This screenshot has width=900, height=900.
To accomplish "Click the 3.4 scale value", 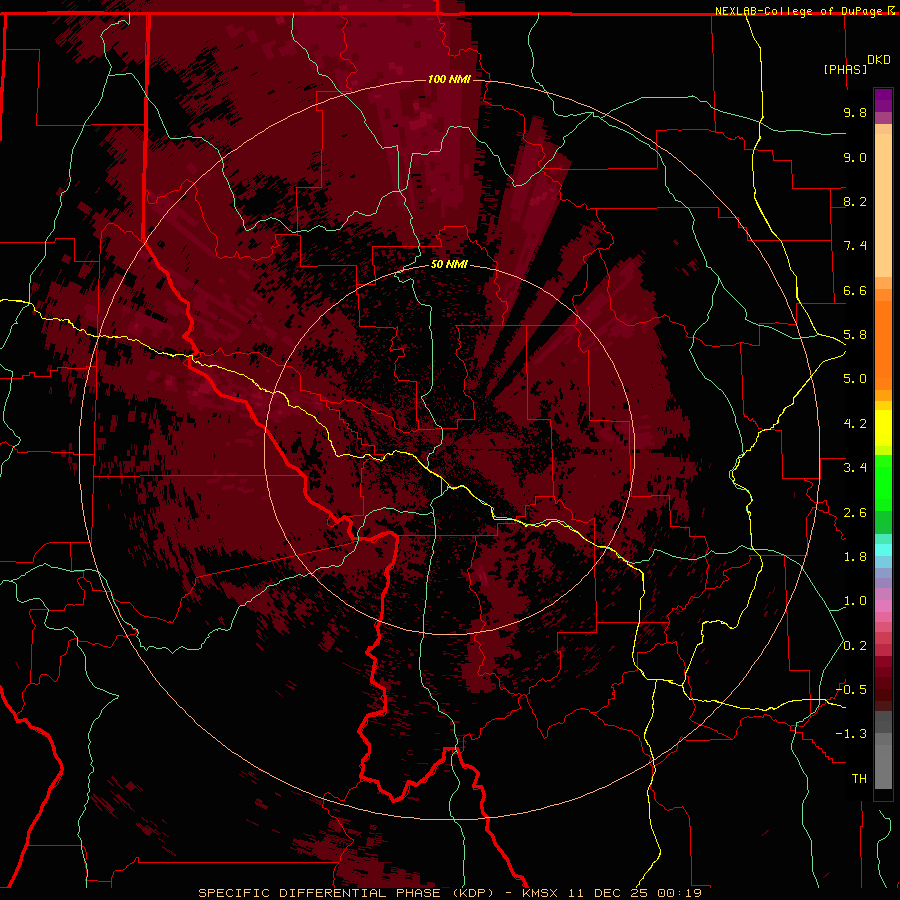I will click(x=855, y=468).
